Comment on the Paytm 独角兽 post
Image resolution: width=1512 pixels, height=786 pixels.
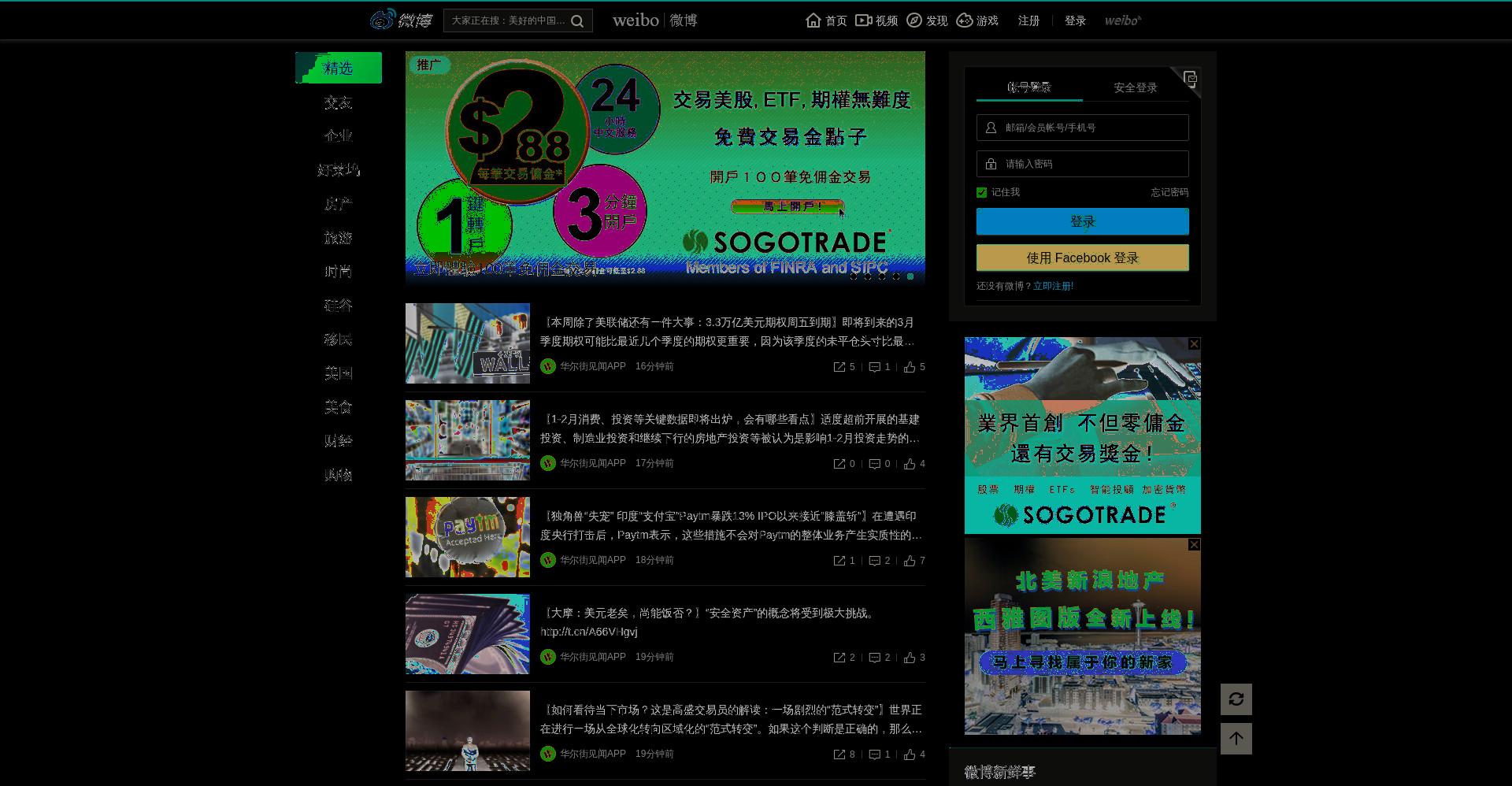click(x=874, y=561)
